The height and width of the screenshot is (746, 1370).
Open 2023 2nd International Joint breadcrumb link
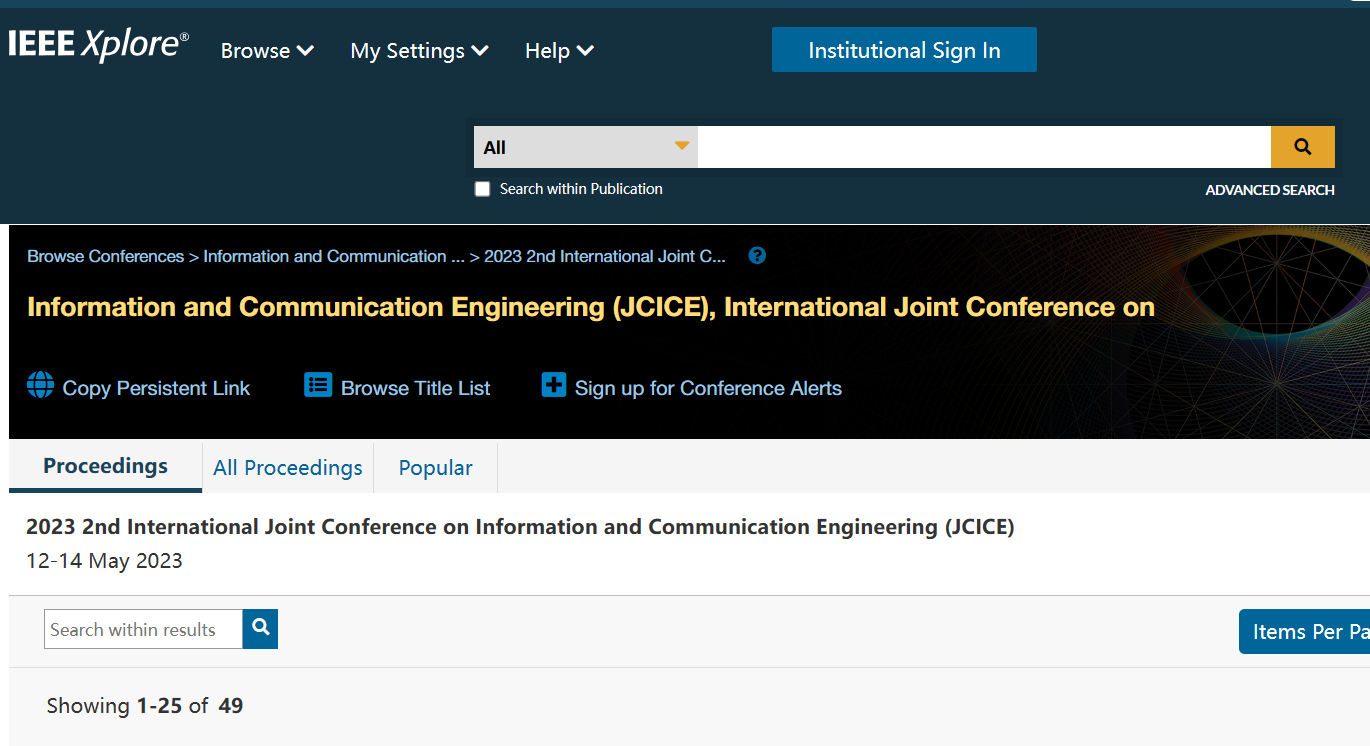pyautogui.click(x=605, y=256)
